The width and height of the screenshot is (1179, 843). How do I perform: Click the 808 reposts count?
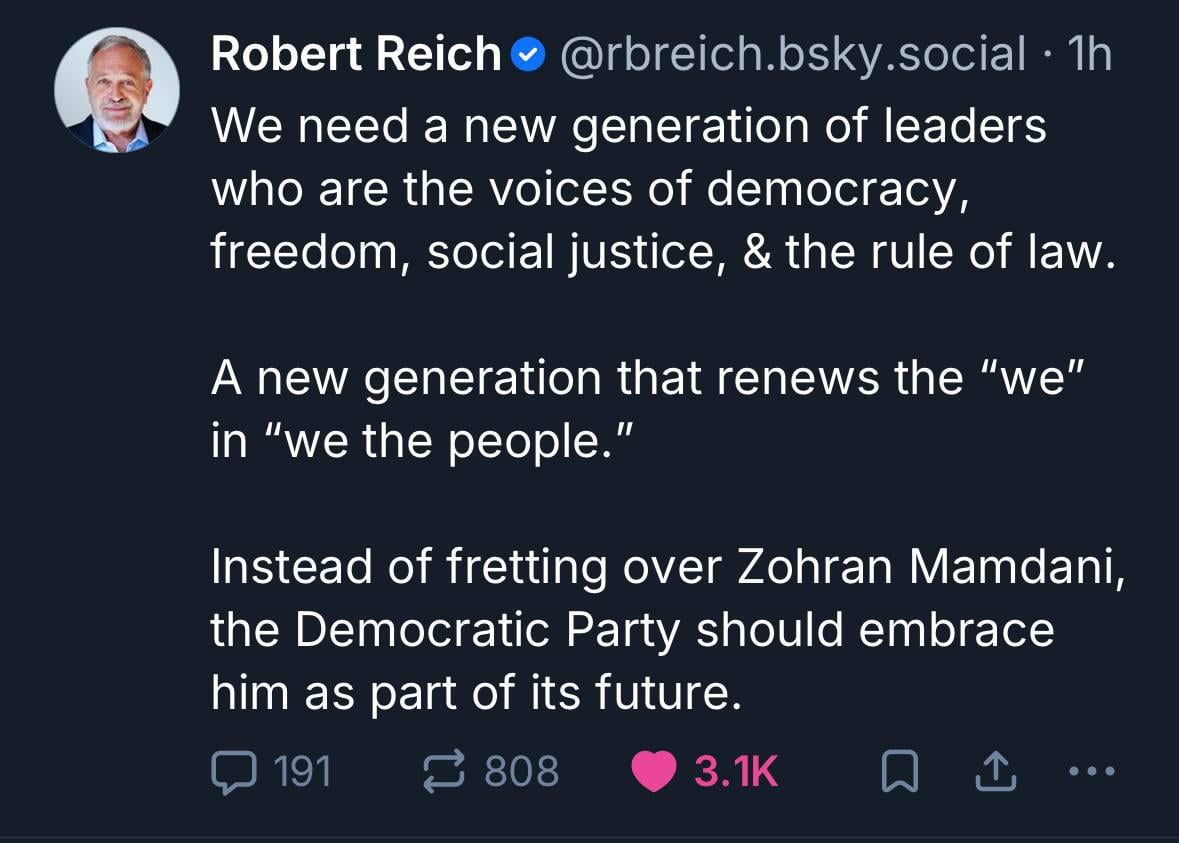click(521, 772)
